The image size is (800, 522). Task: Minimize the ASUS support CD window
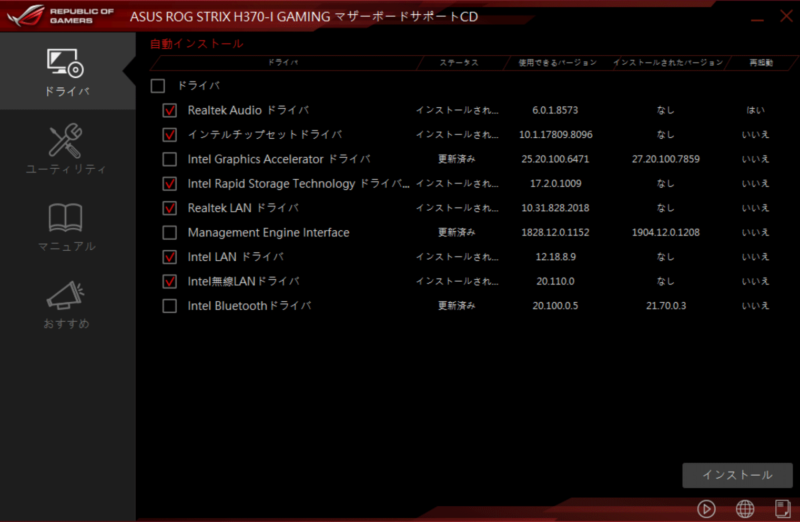tap(757, 20)
